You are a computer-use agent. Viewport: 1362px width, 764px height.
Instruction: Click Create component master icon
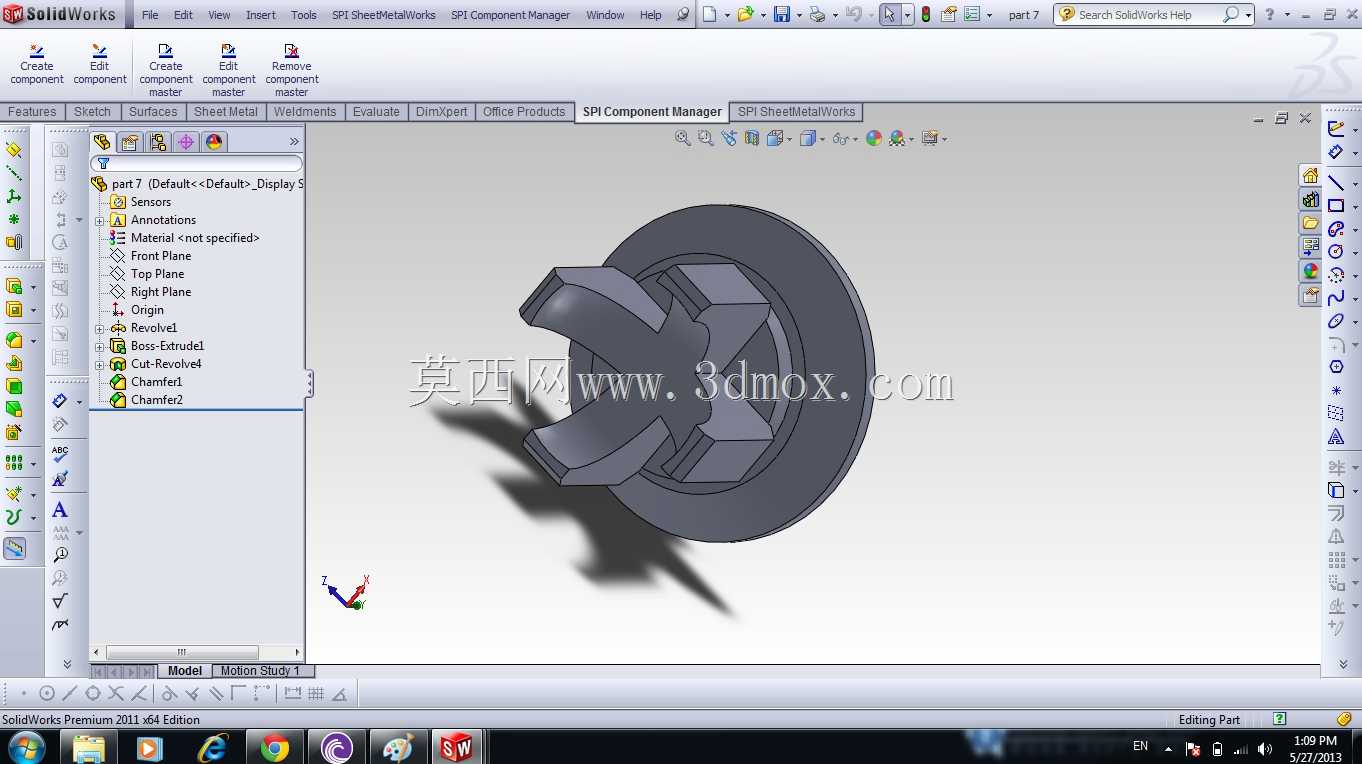point(166,50)
